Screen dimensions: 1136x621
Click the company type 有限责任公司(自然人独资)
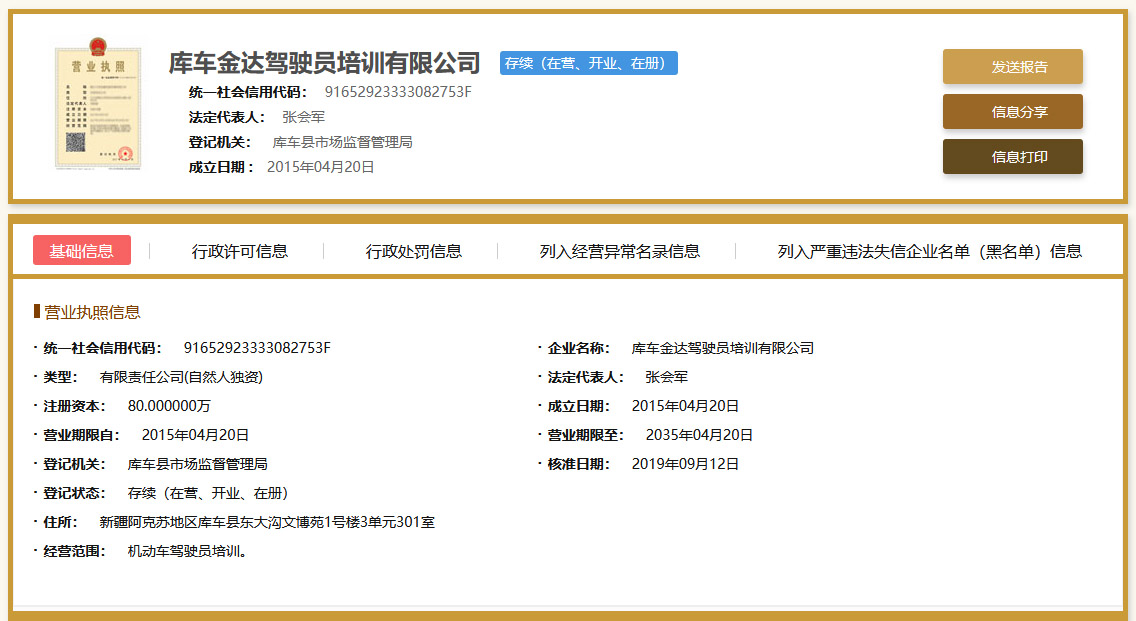pyautogui.click(x=181, y=377)
